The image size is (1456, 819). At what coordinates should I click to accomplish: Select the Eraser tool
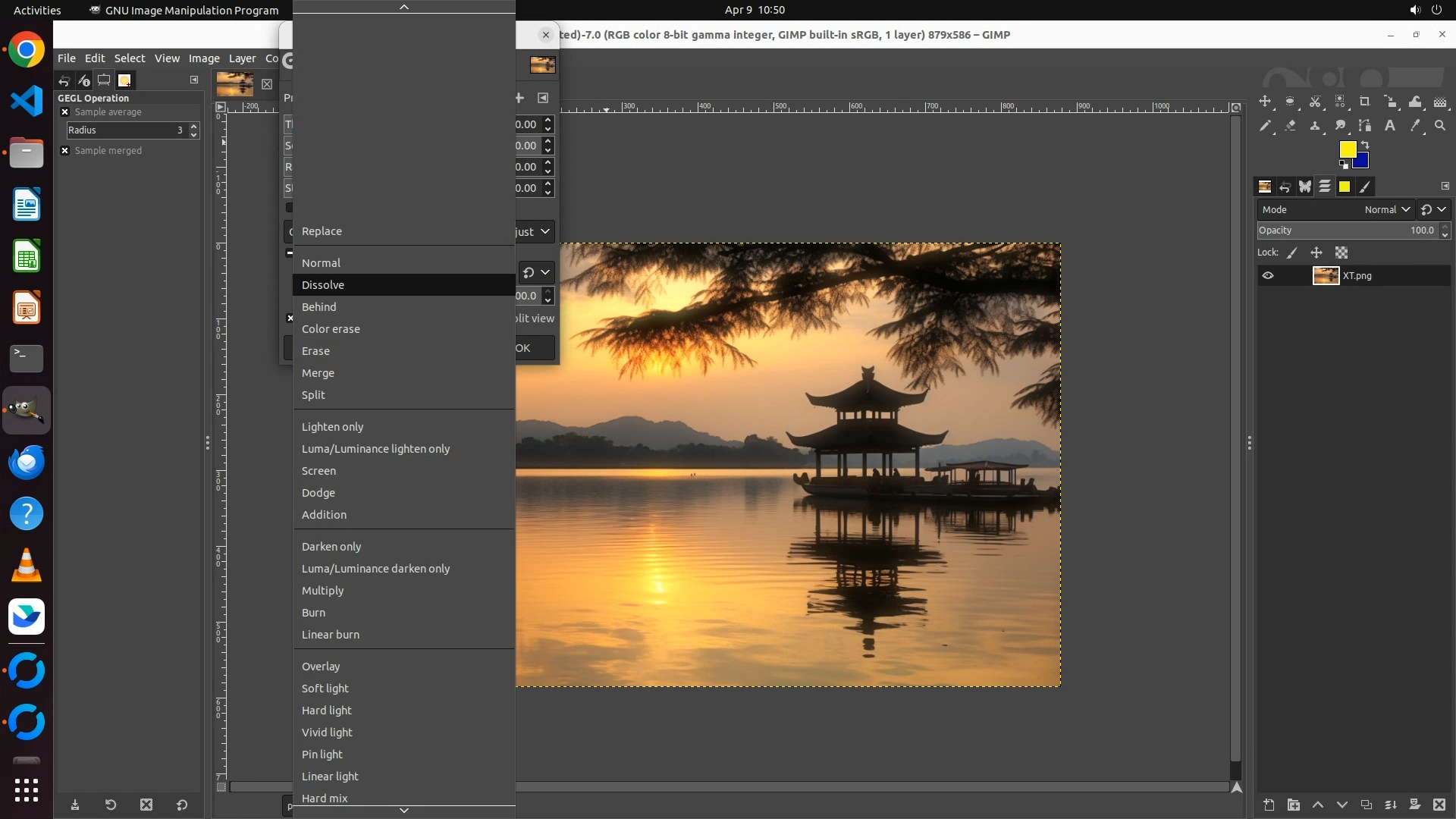(1290, 126)
